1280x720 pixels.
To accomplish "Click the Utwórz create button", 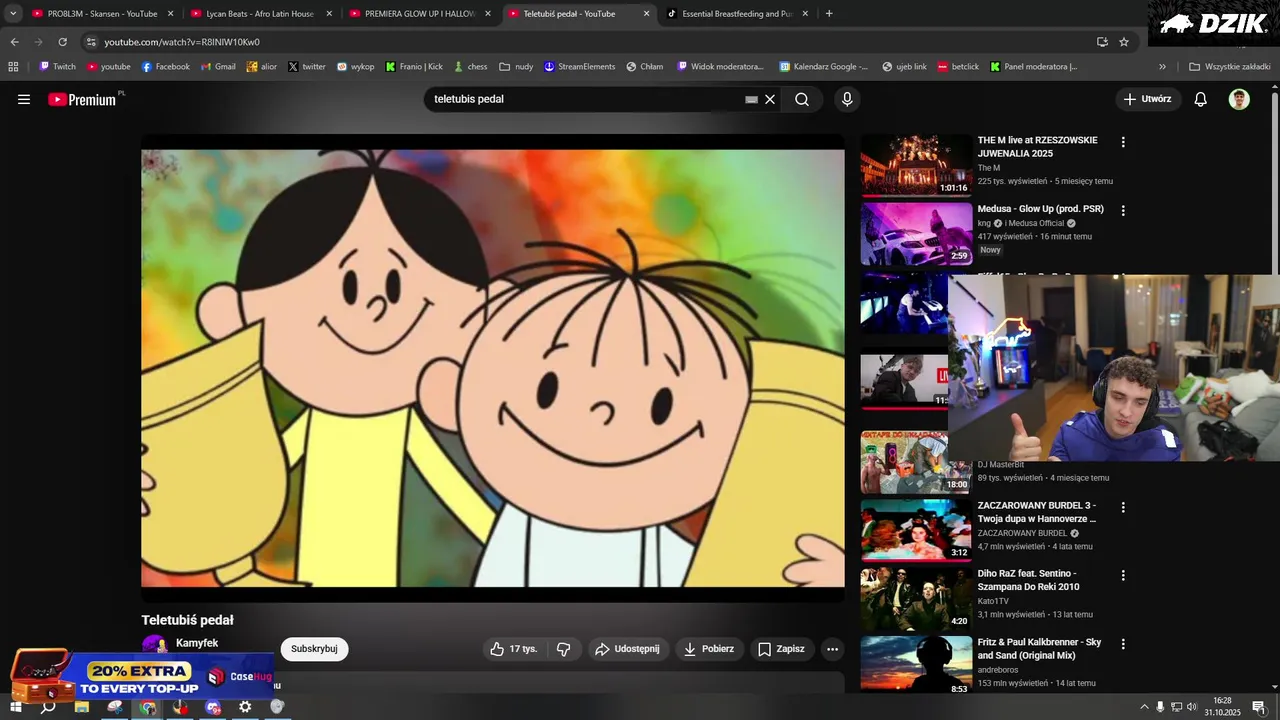I will pyautogui.click(x=1148, y=99).
